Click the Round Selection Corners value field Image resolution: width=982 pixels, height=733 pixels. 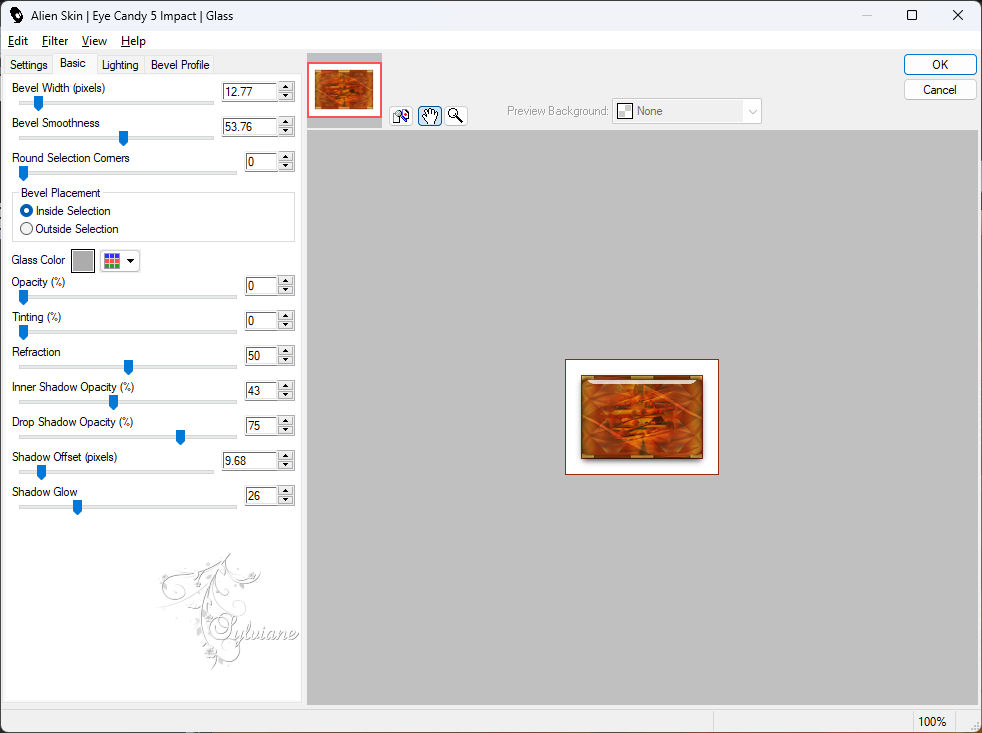261,162
